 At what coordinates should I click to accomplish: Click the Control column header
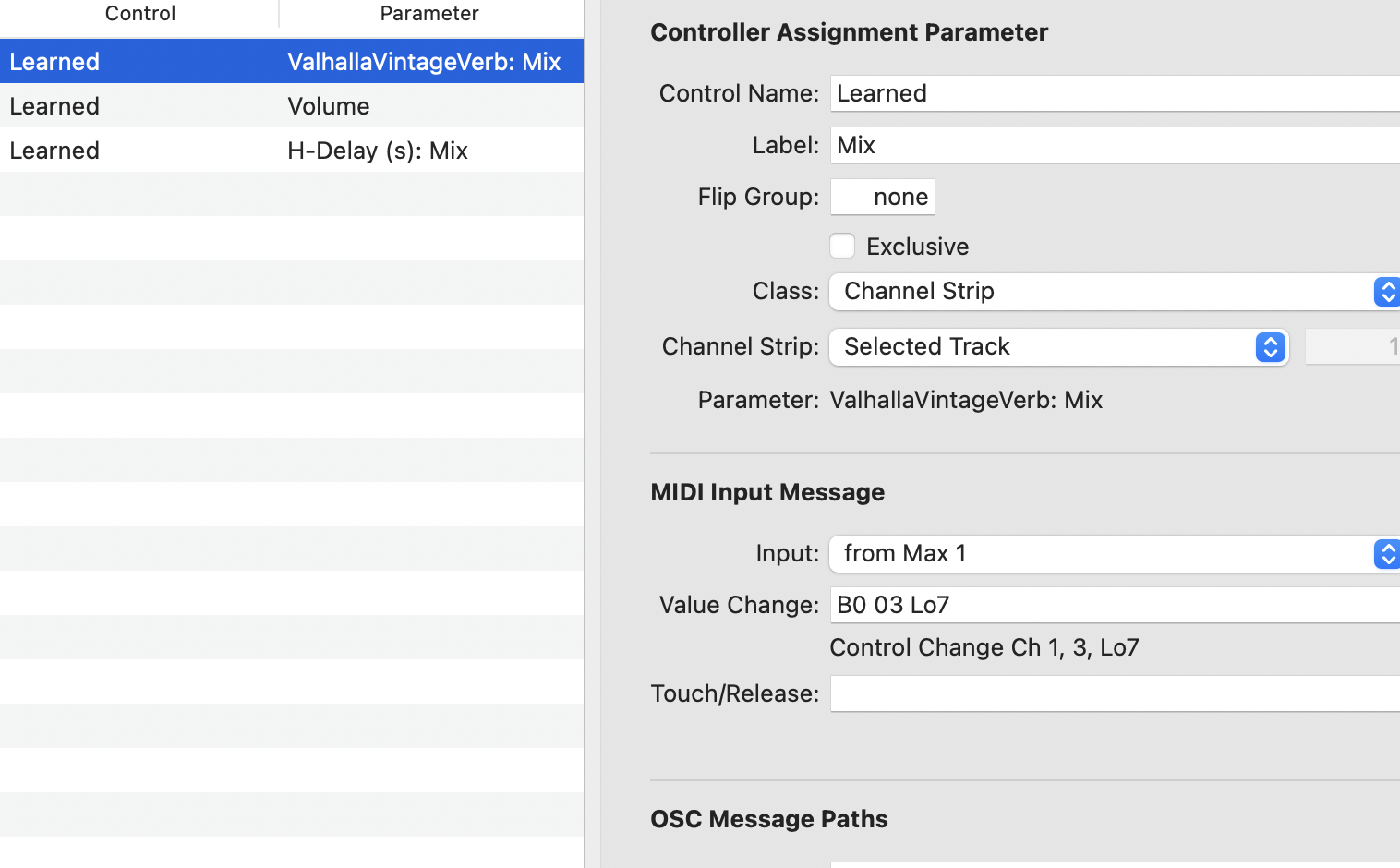pyautogui.click(x=140, y=14)
